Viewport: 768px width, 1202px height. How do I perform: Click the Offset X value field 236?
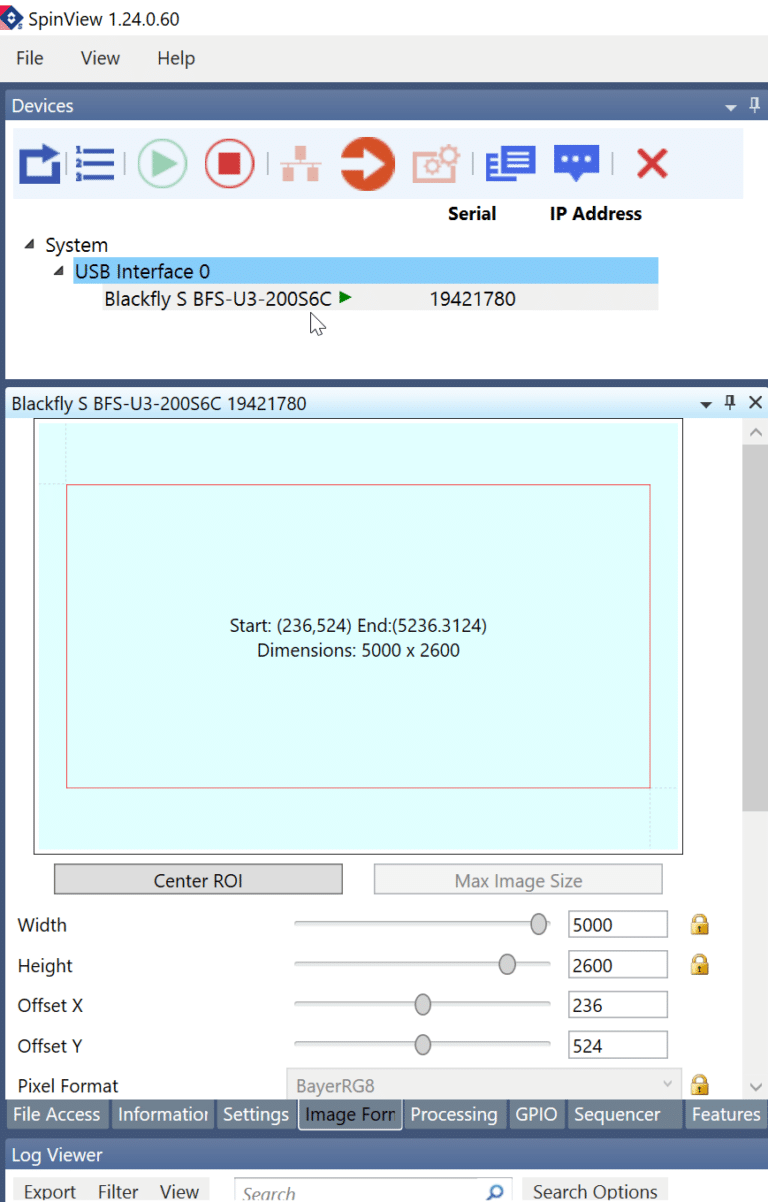tap(617, 1005)
